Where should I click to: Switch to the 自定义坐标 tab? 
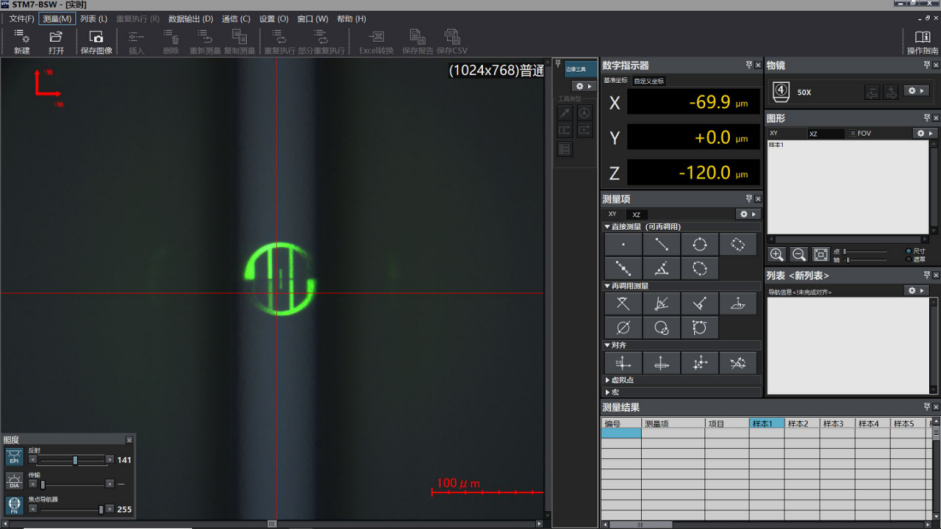[x=648, y=81]
